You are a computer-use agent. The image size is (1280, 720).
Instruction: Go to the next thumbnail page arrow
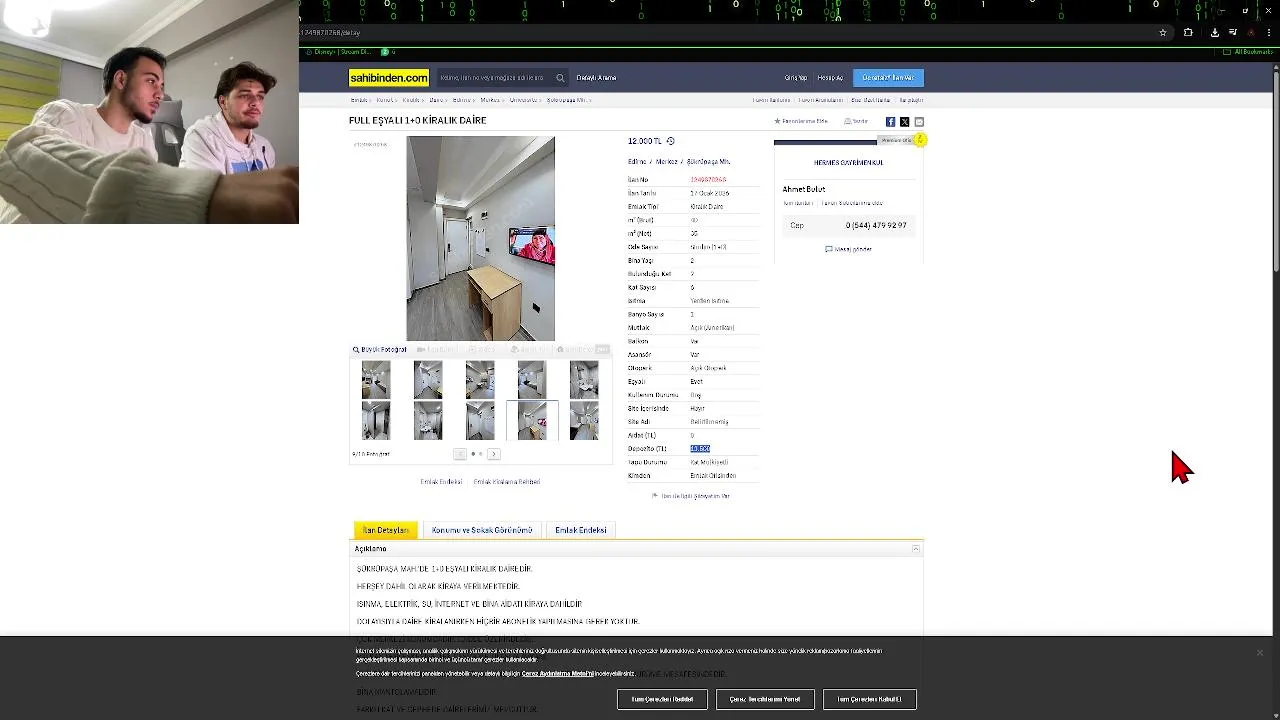[493, 454]
